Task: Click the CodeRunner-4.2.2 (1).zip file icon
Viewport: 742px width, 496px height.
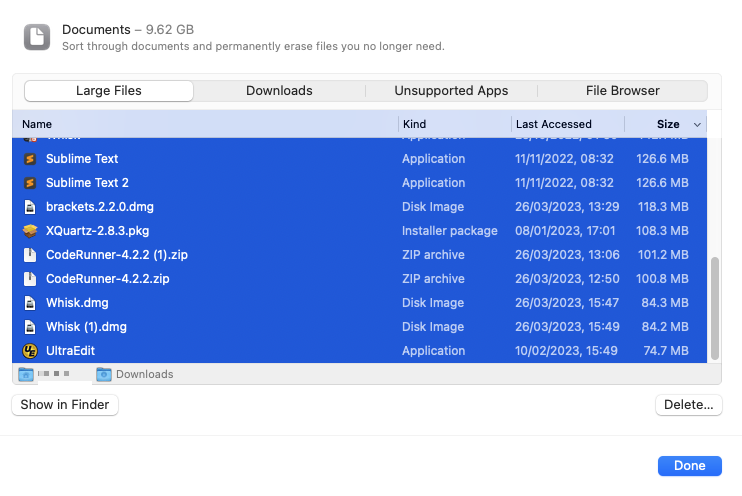Action: (30, 255)
